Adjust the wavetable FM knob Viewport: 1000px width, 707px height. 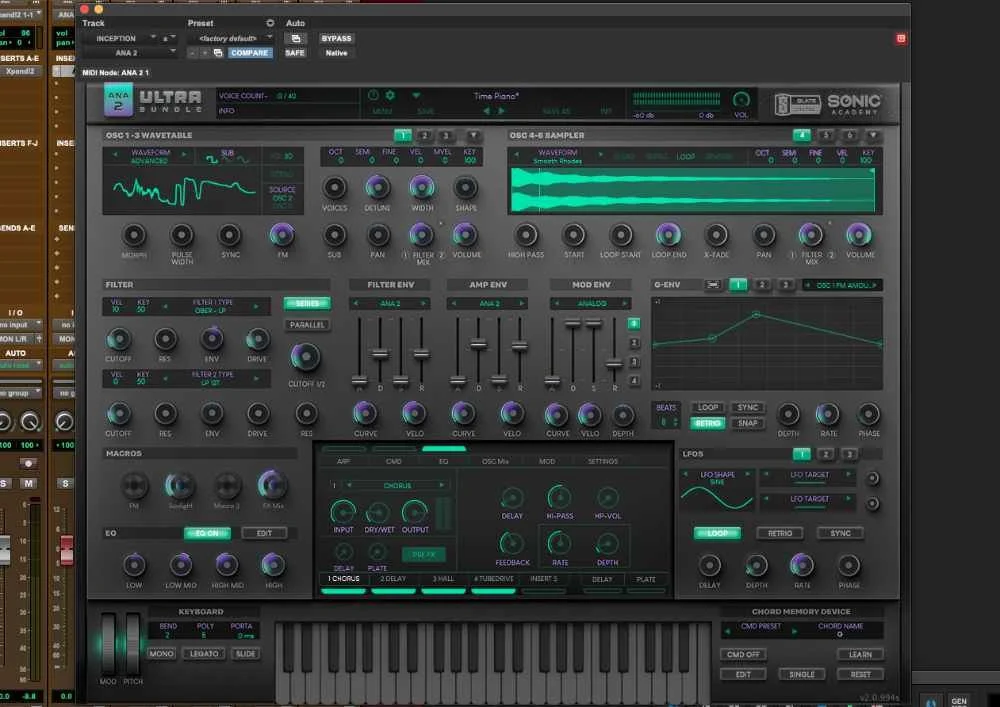pyautogui.click(x=282, y=236)
